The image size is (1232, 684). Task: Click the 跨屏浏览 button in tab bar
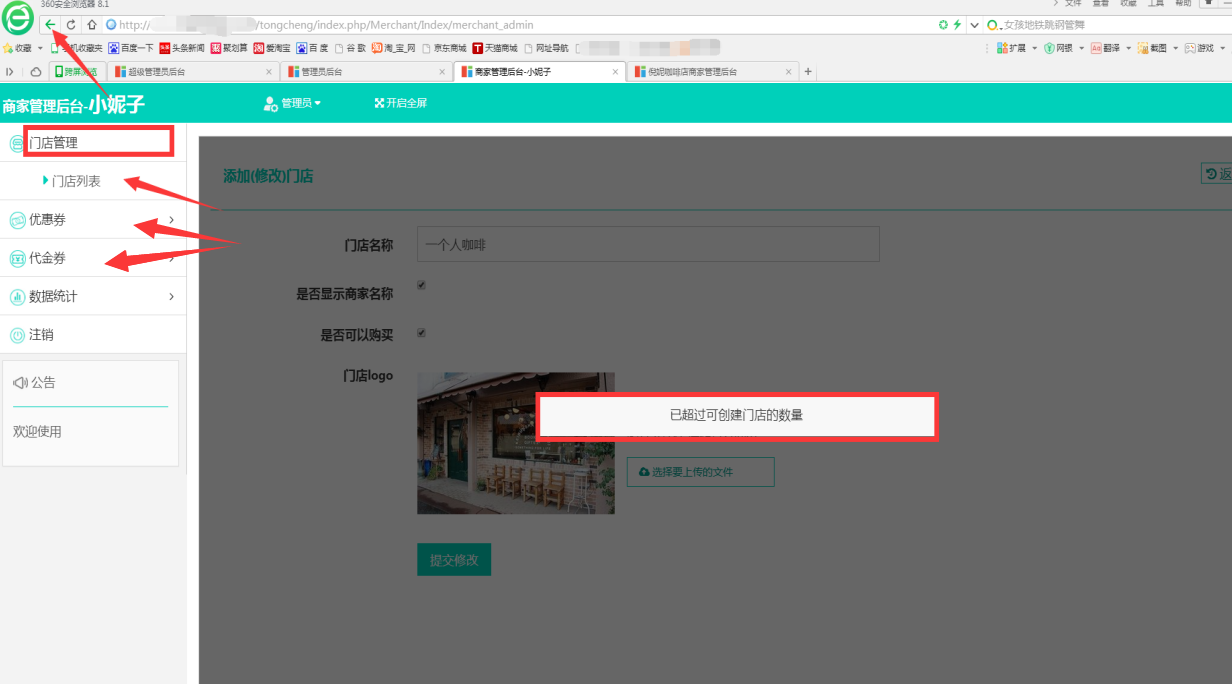click(x=76, y=72)
